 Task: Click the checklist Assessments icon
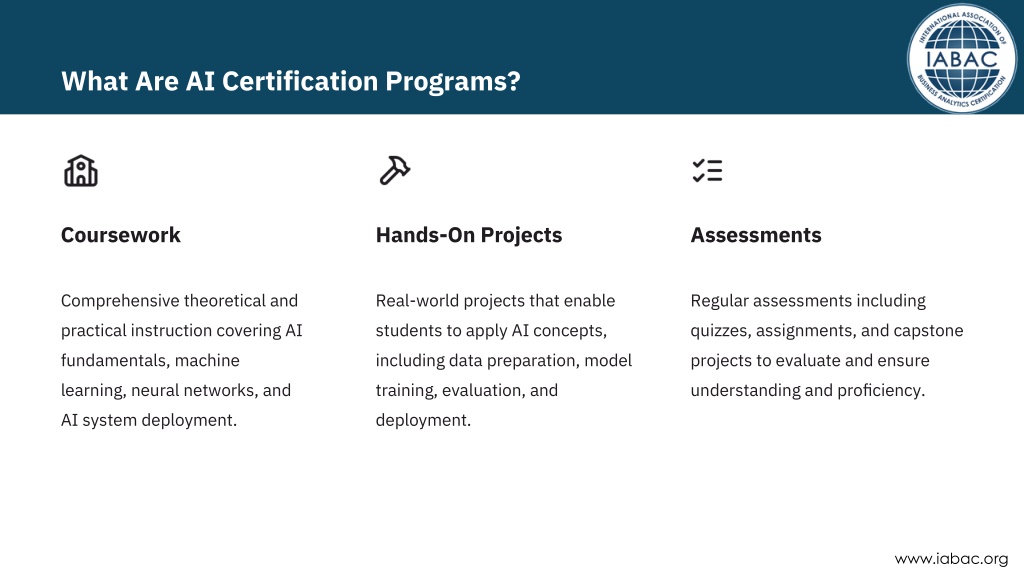707,170
